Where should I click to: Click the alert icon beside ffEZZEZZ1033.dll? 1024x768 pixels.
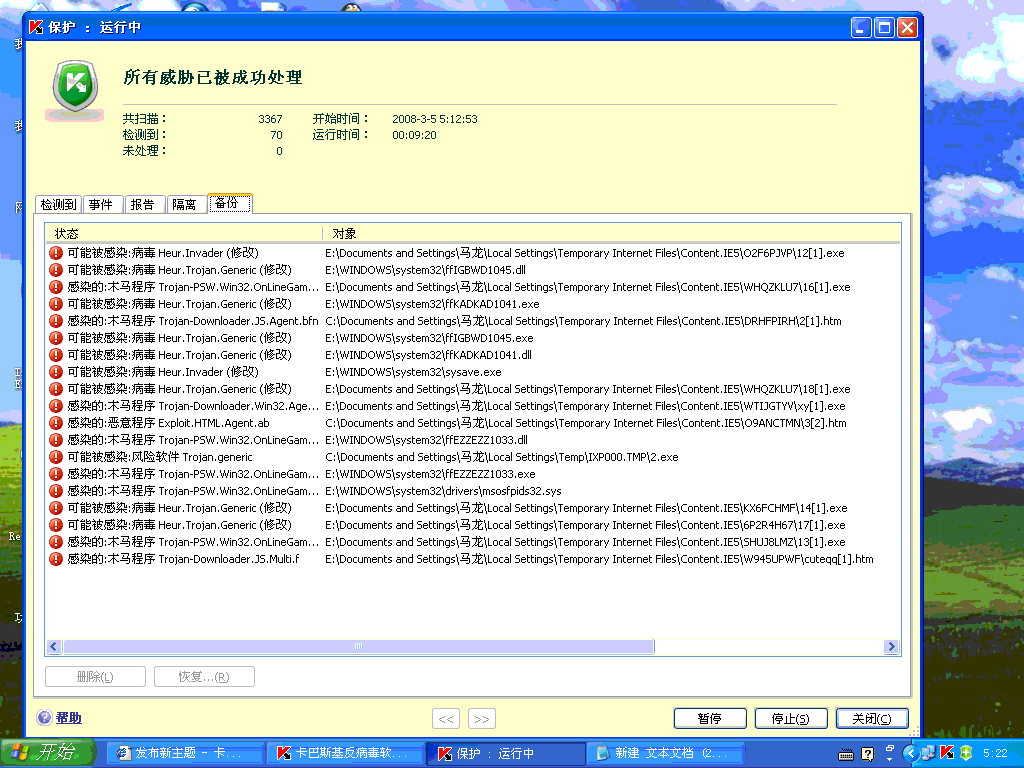pos(56,440)
